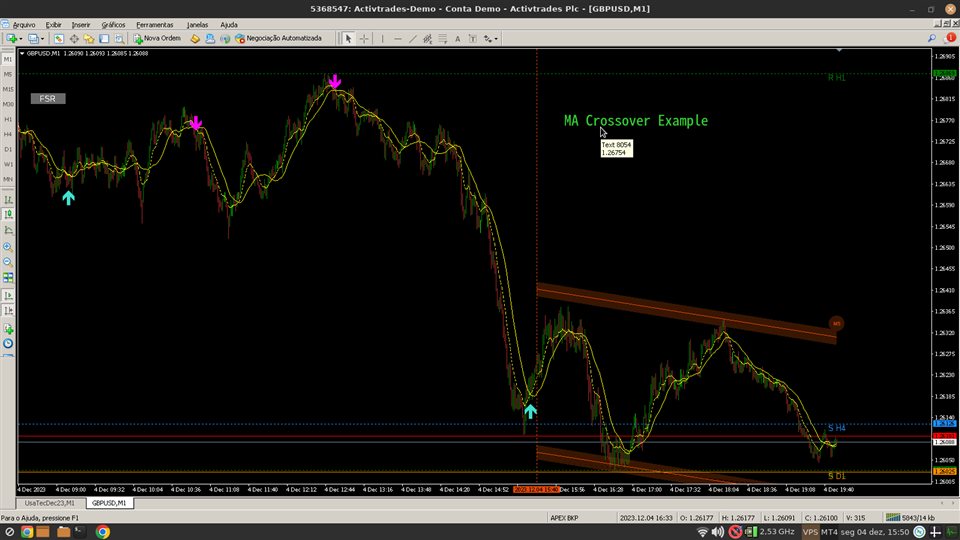Open the periodicity clock icon
Screen dimensions: 960x540
click(8, 343)
